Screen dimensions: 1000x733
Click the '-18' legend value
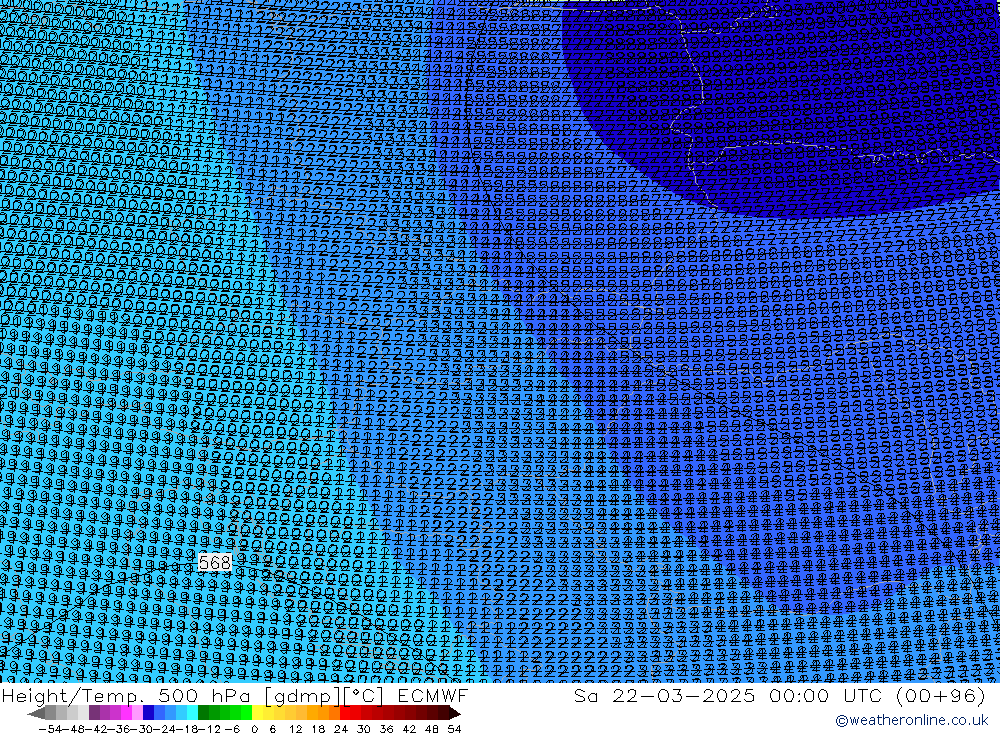(189, 728)
